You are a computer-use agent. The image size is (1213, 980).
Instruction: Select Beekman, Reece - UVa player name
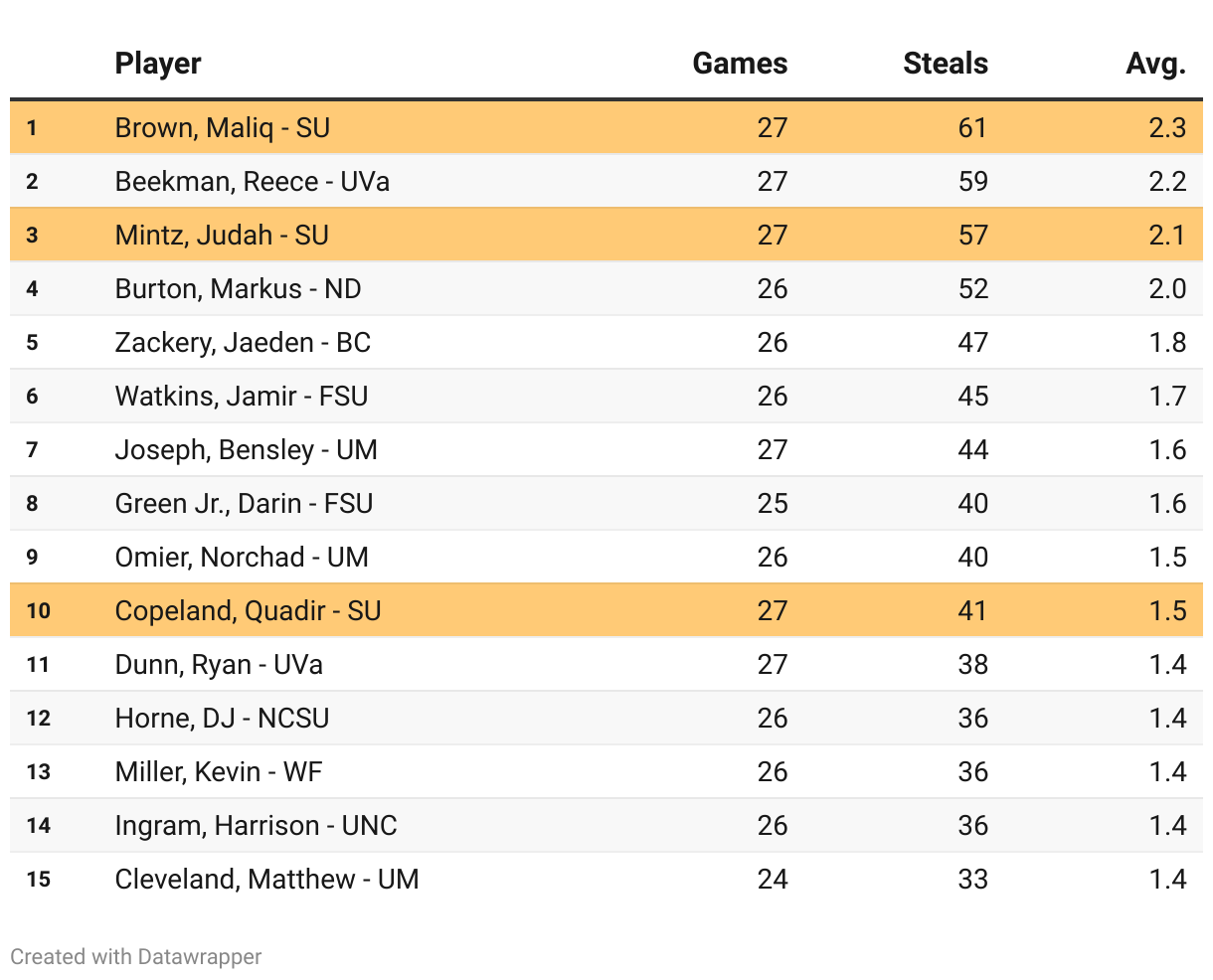pos(253,182)
